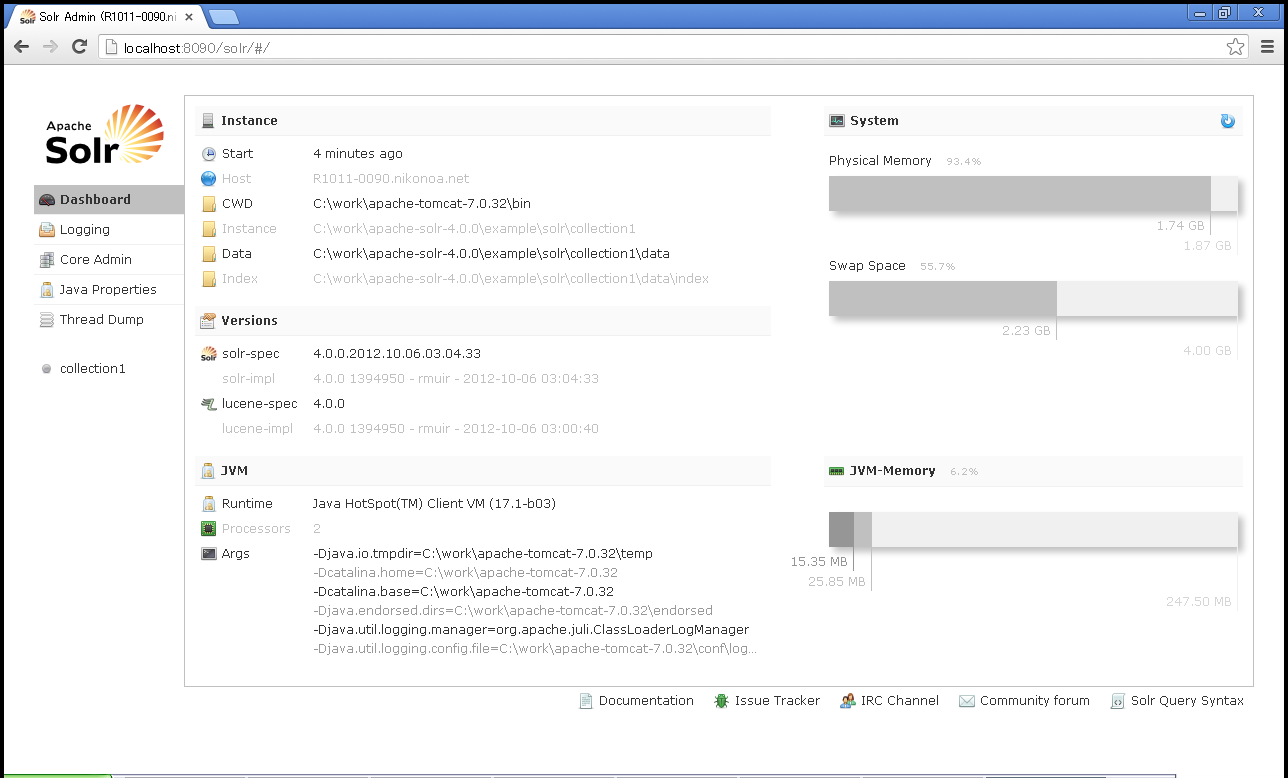This screenshot has height=778, width=1288.
Task: Click the solr-impl version string
Action: point(456,379)
